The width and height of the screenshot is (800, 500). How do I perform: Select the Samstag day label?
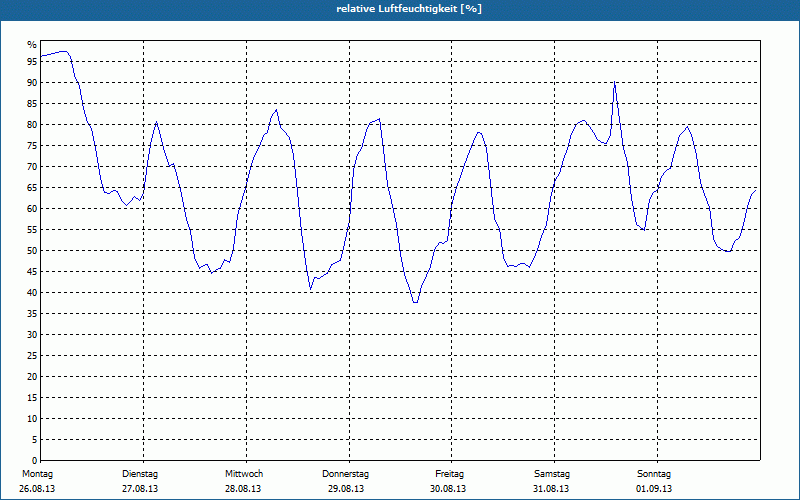click(x=552, y=474)
